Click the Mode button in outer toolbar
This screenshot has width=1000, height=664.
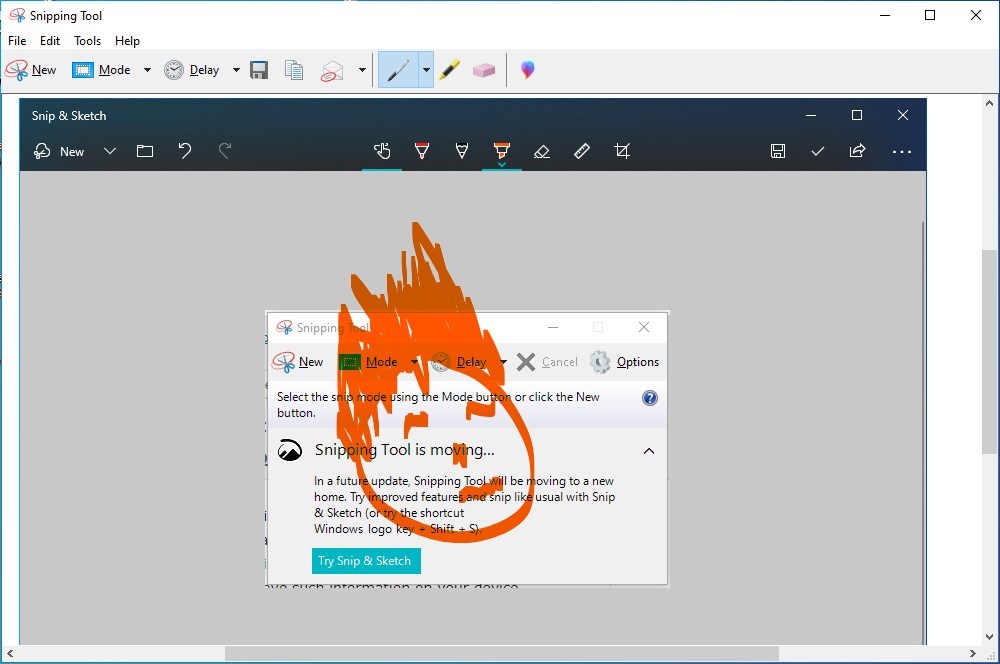101,70
